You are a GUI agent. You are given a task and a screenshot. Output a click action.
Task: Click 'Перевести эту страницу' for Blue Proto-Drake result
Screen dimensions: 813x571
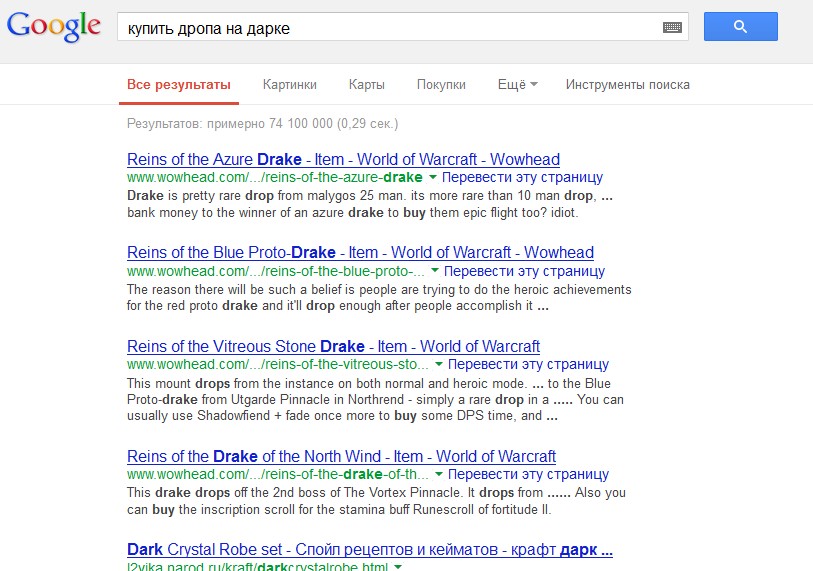tap(524, 271)
